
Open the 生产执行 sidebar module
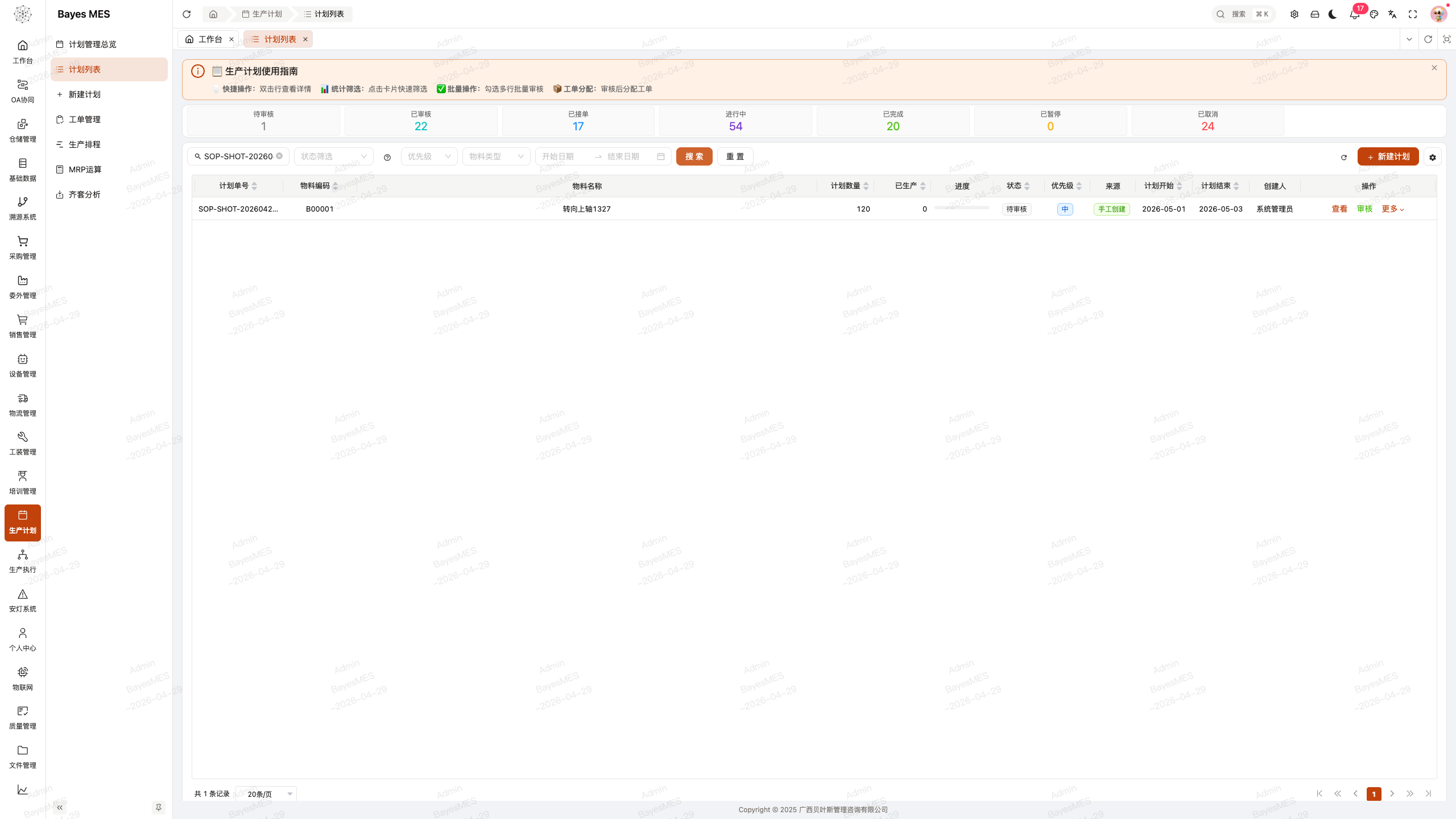pos(23,561)
